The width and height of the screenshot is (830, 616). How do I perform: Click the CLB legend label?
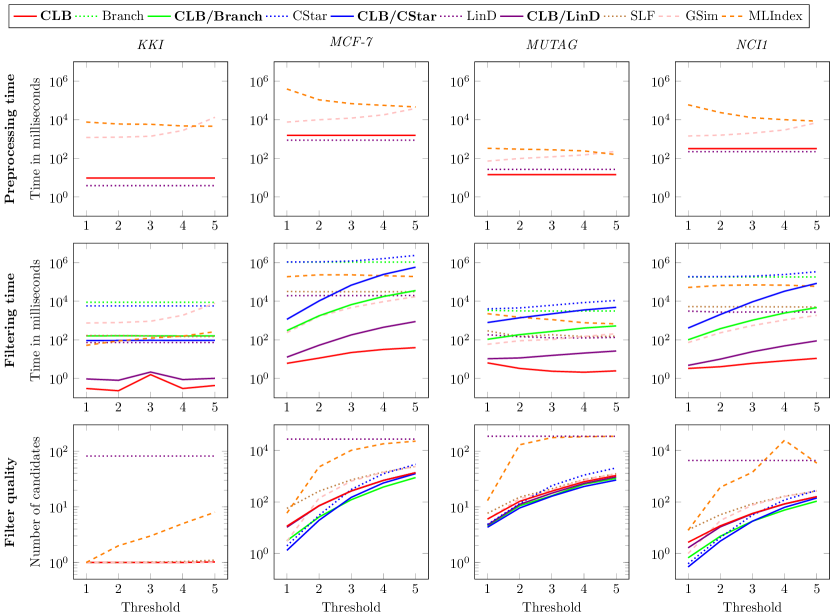coord(55,17)
